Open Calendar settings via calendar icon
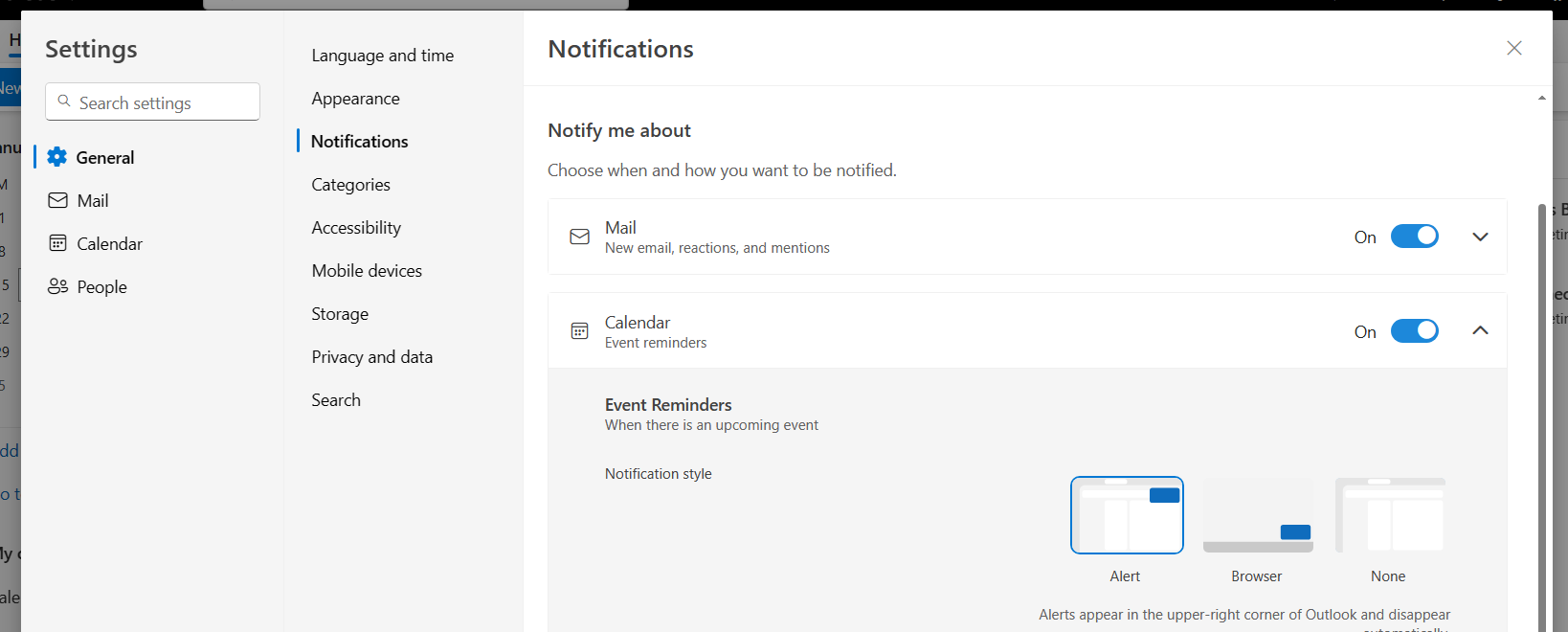The width and height of the screenshot is (1568, 632). pos(58,242)
